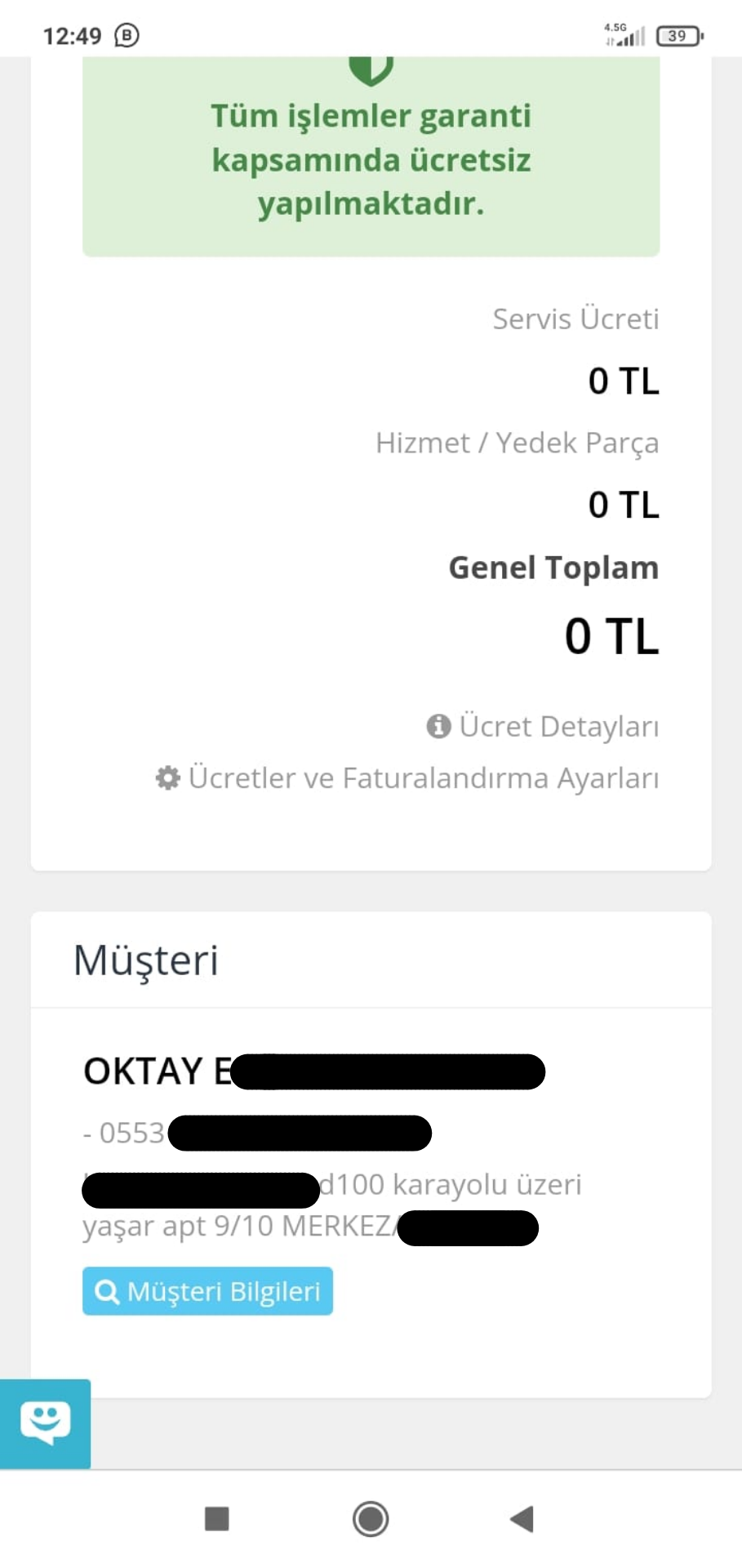Image resolution: width=742 pixels, height=1568 pixels.
Task: Tap the Servis Ücreti 0 TL value
Action: tap(624, 381)
